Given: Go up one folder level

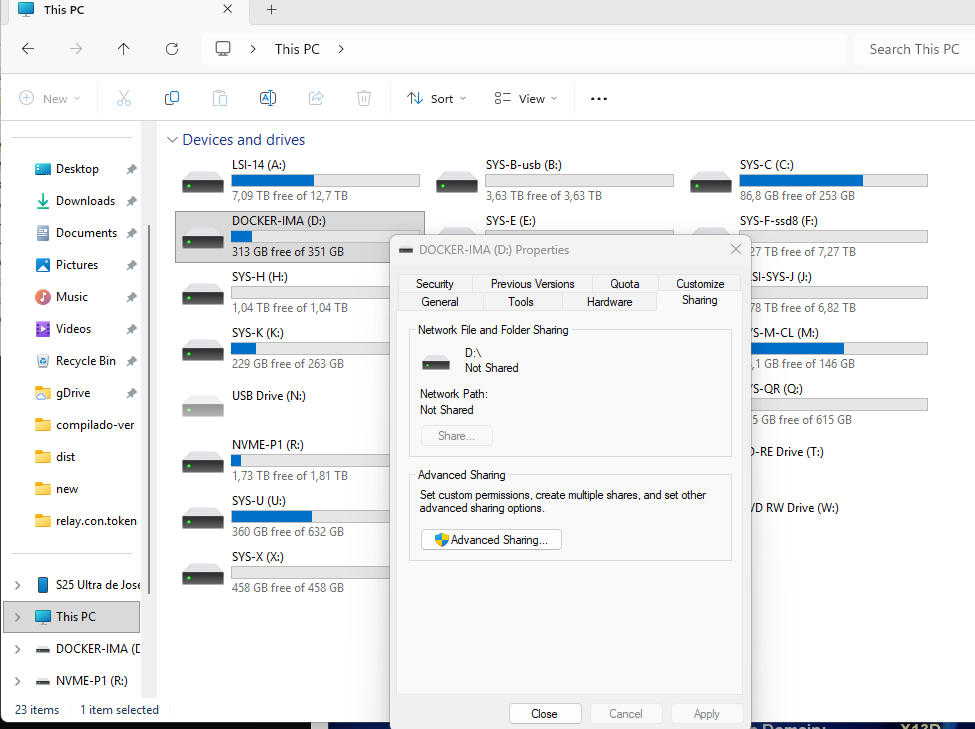Looking at the screenshot, I should coord(124,49).
